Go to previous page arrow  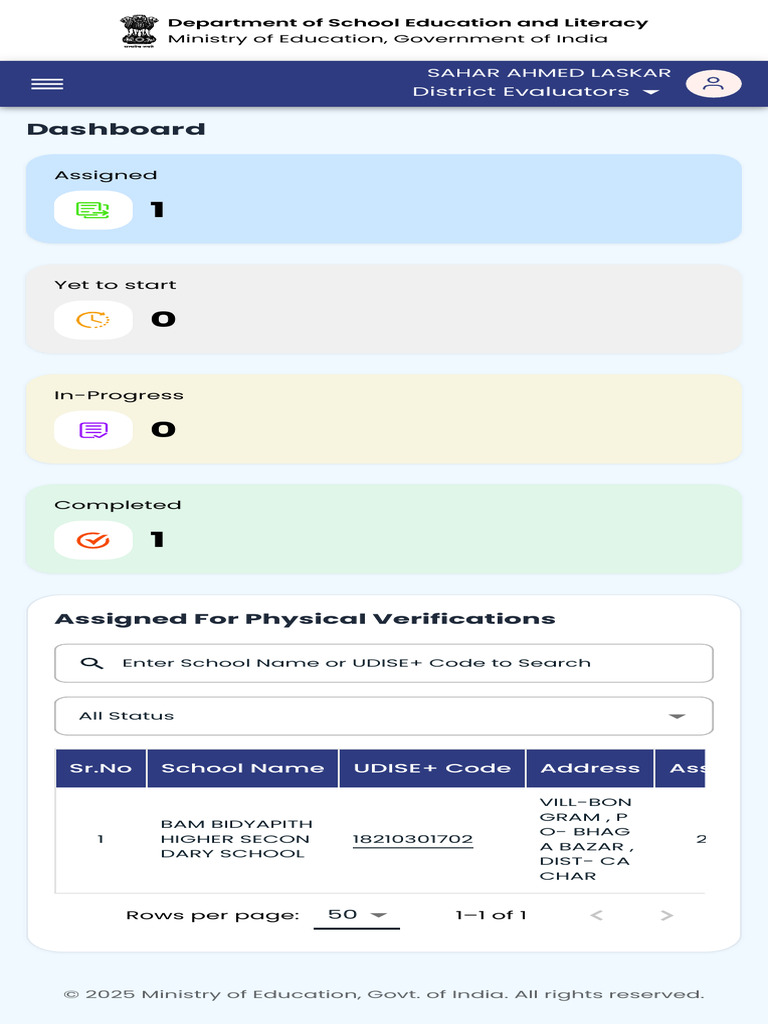pos(596,915)
